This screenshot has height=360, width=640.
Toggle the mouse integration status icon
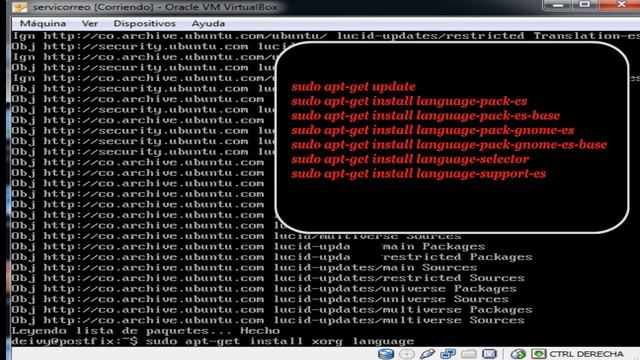click(x=518, y=354)
